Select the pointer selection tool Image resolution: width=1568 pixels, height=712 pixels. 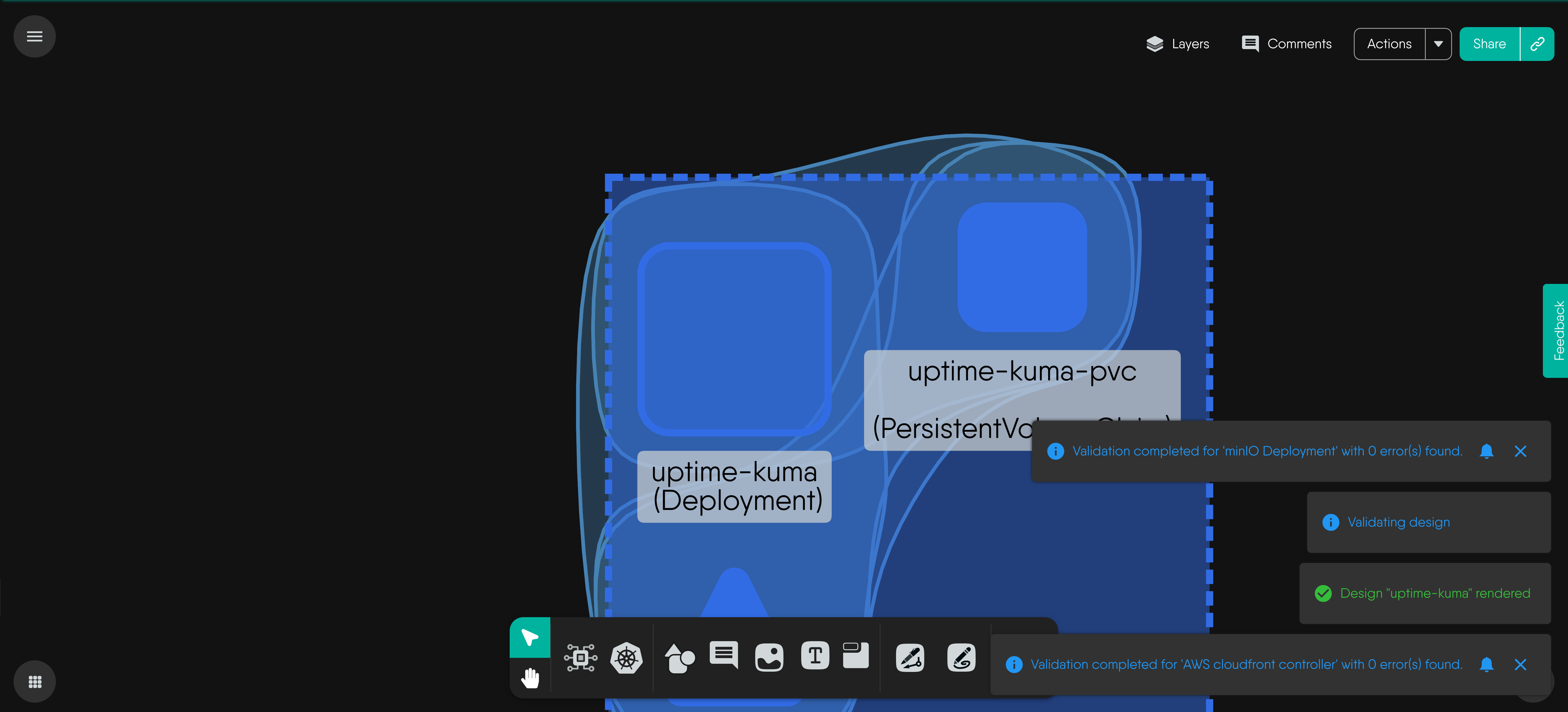(529, 637)
